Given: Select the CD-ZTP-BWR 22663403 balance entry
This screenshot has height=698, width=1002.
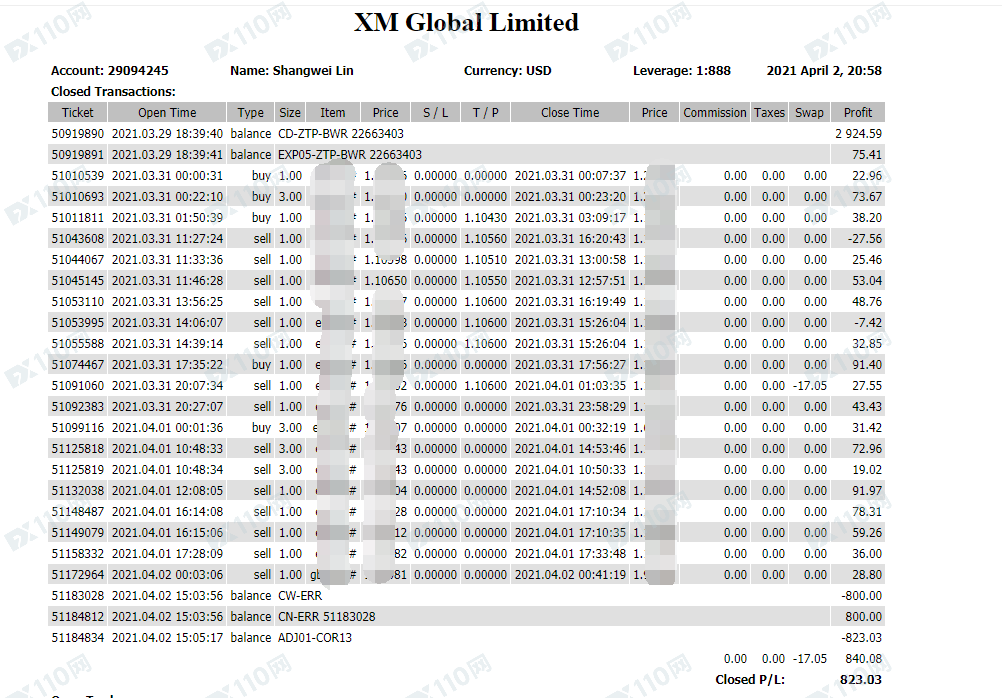Looking at the screenshot, I should 341,134.
